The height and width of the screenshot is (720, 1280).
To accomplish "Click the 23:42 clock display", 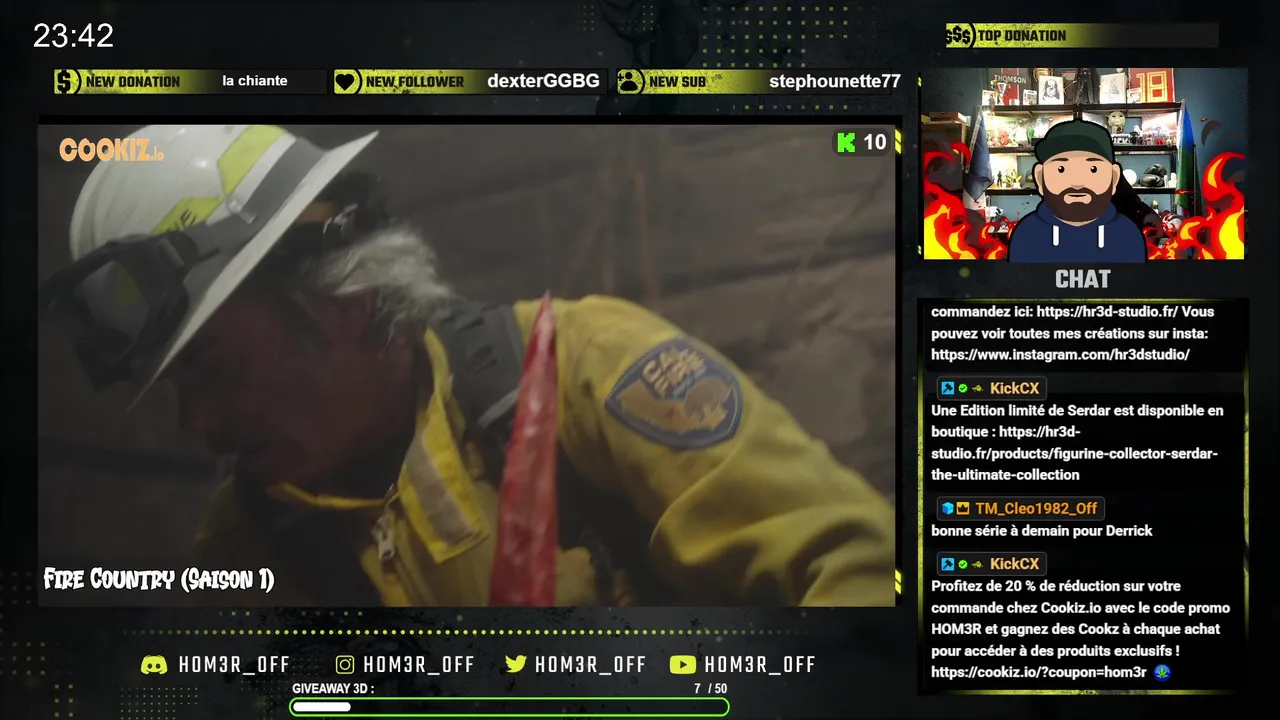I will pos(73,36).
